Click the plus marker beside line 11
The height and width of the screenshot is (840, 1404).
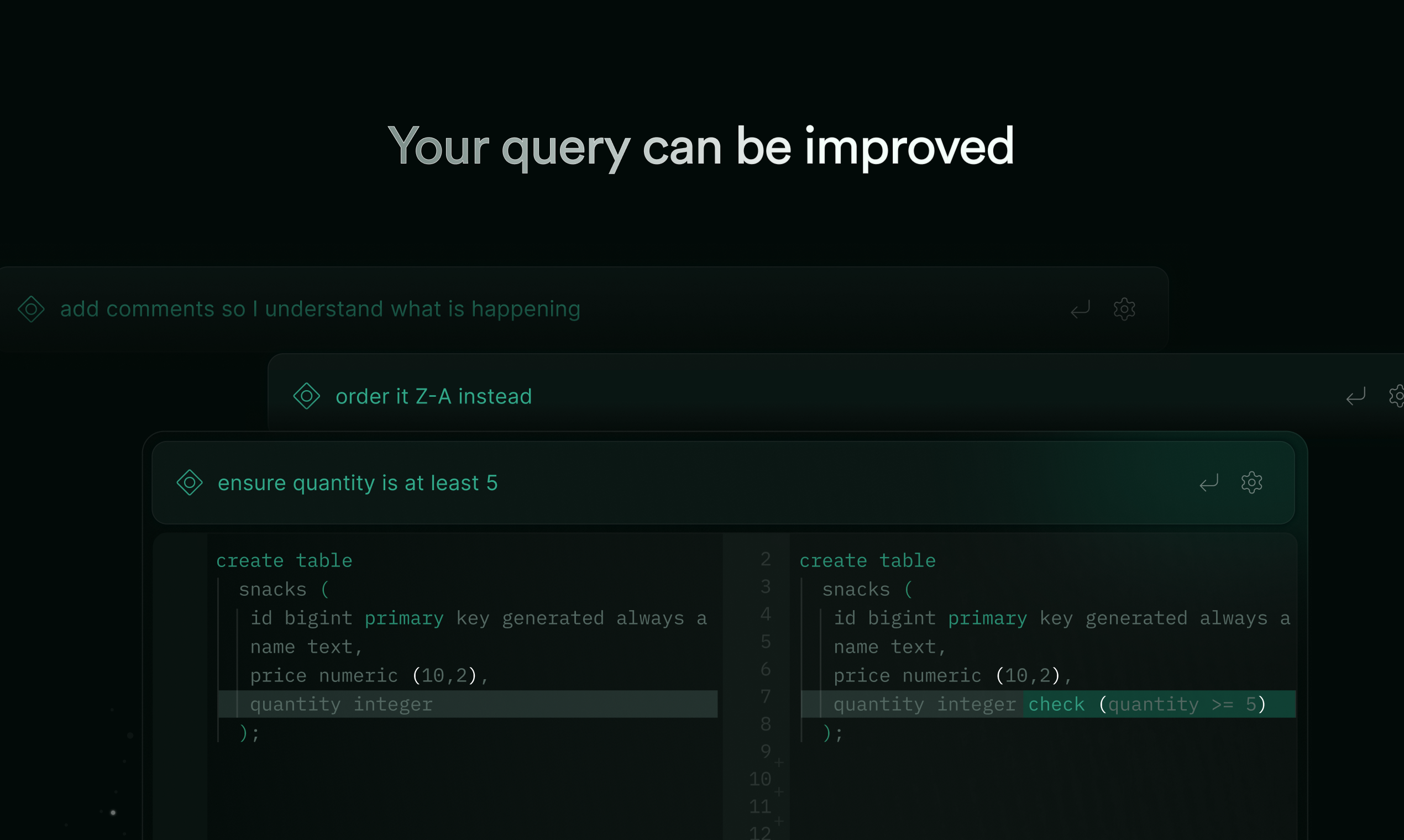click(779, 820)
